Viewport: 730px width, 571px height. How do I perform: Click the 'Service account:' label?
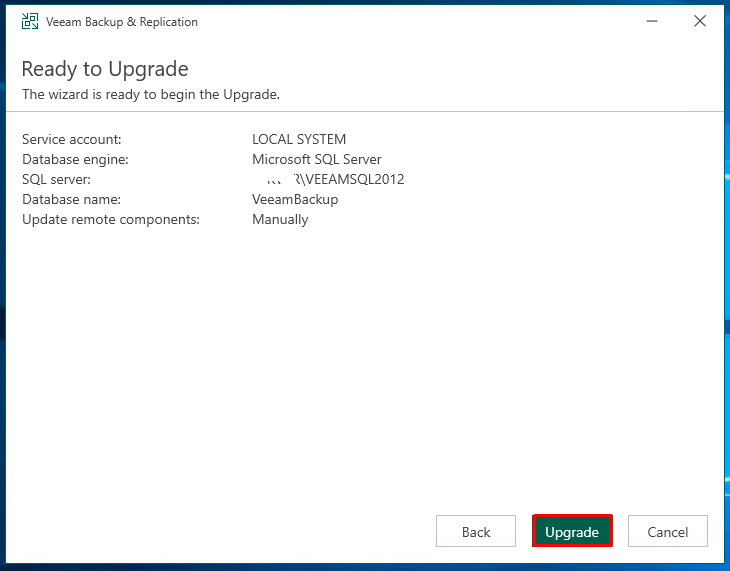72,139
